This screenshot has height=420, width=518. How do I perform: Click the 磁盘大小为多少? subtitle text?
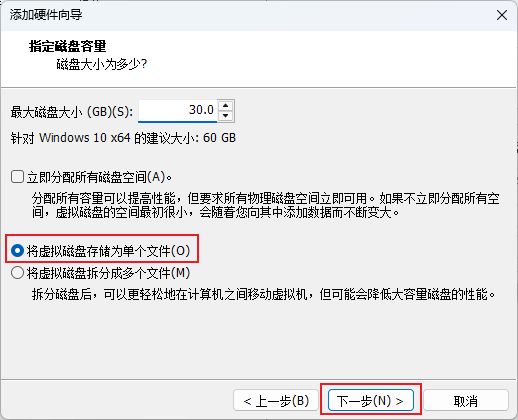click(102, 64)
